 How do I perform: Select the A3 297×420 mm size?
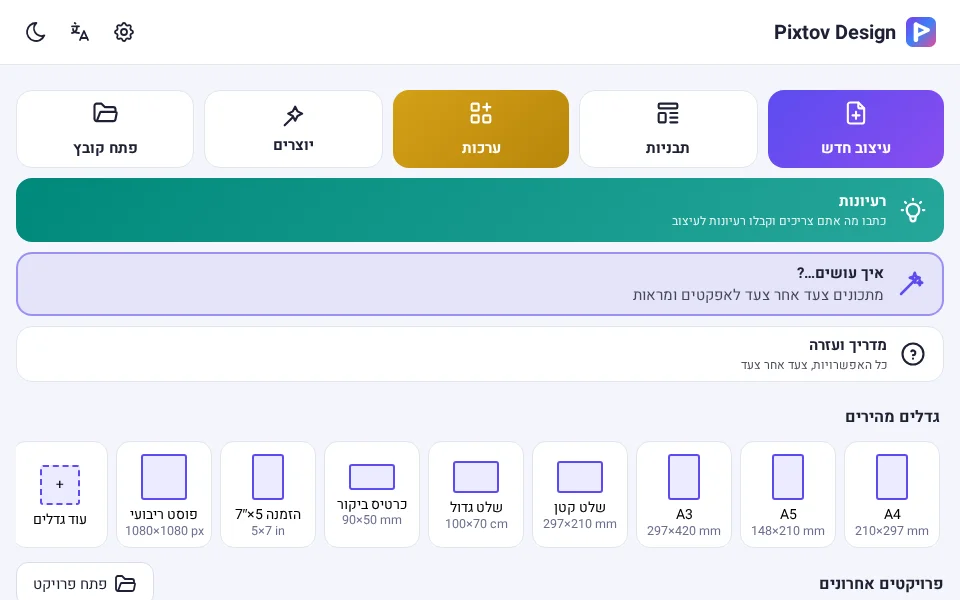click(683, 495)
